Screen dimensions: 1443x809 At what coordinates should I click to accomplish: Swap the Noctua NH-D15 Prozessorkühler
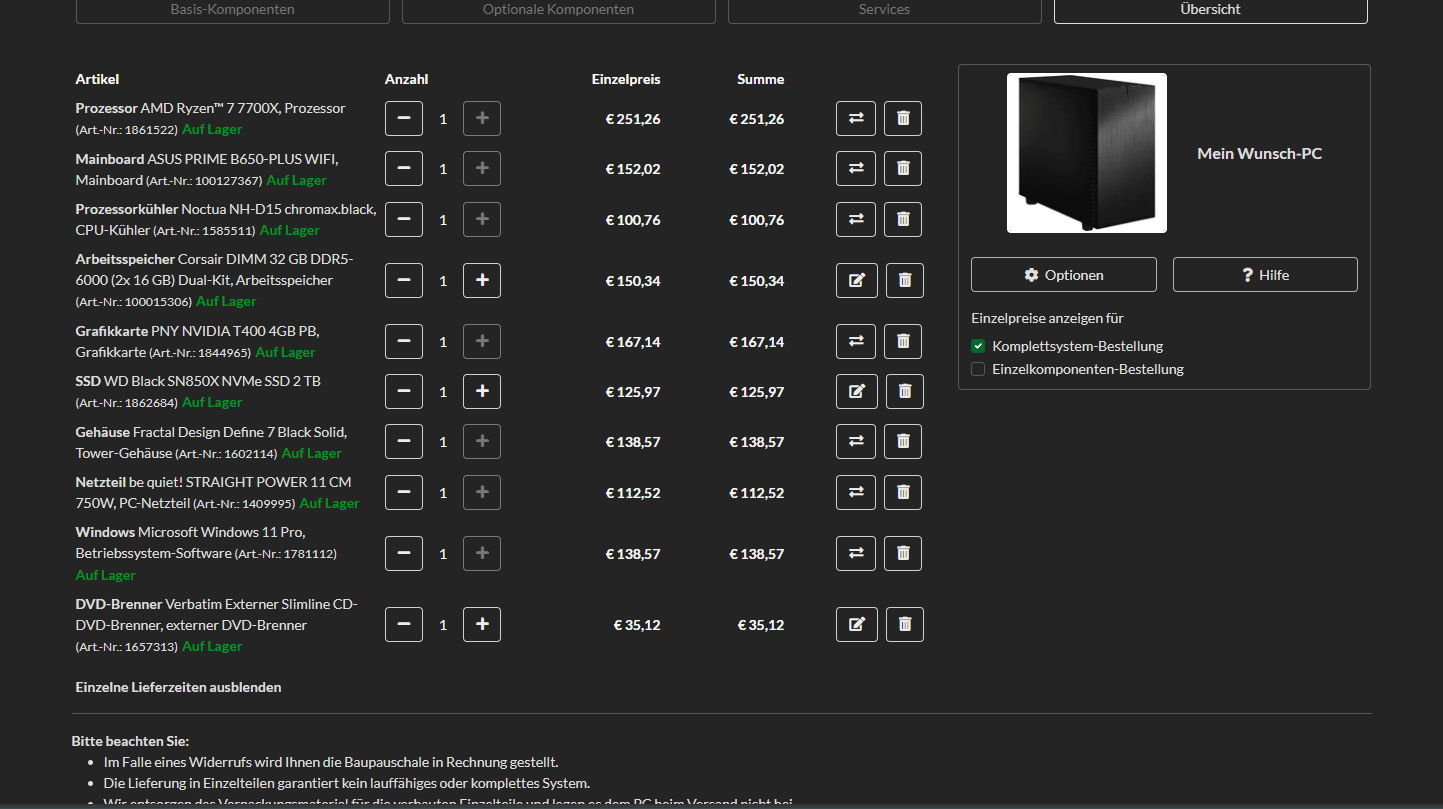856,219
